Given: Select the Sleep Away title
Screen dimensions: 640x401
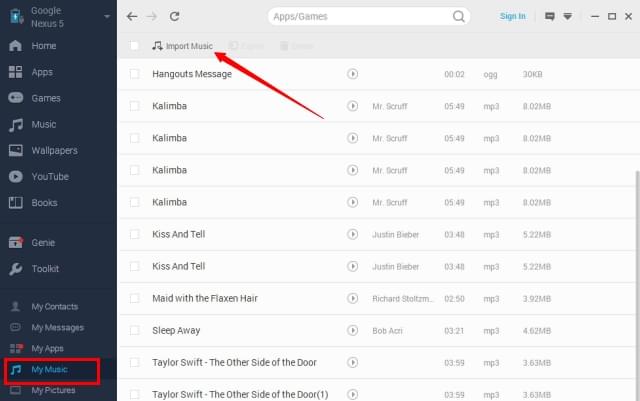Looking at the screenshot, I should (x=176, y=330).
